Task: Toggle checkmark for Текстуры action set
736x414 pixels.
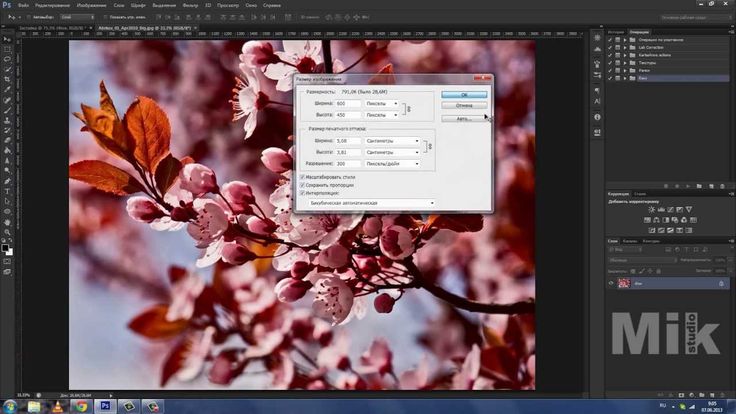Action: click(610, 62)
